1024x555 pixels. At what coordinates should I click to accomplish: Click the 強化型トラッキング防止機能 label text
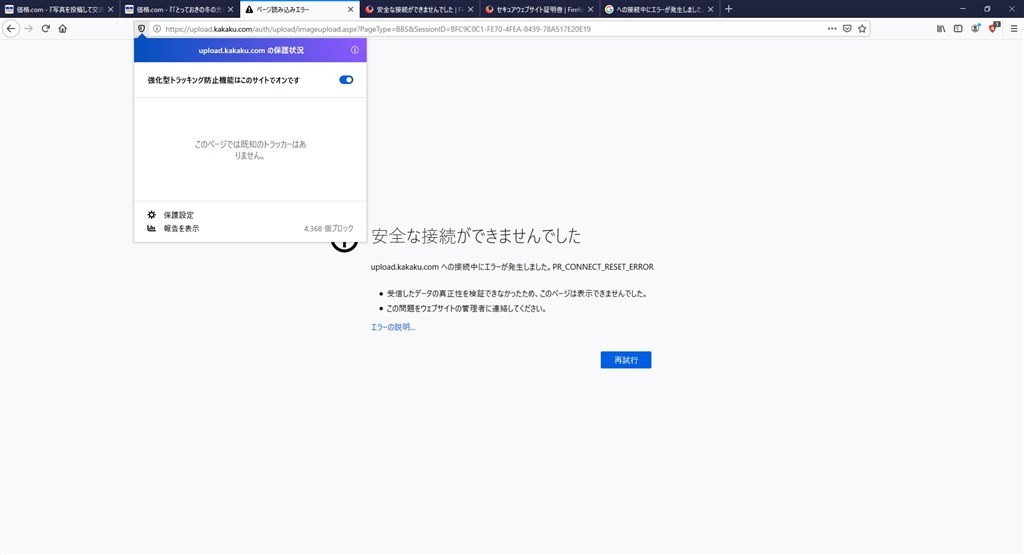(x=223, y=80)
